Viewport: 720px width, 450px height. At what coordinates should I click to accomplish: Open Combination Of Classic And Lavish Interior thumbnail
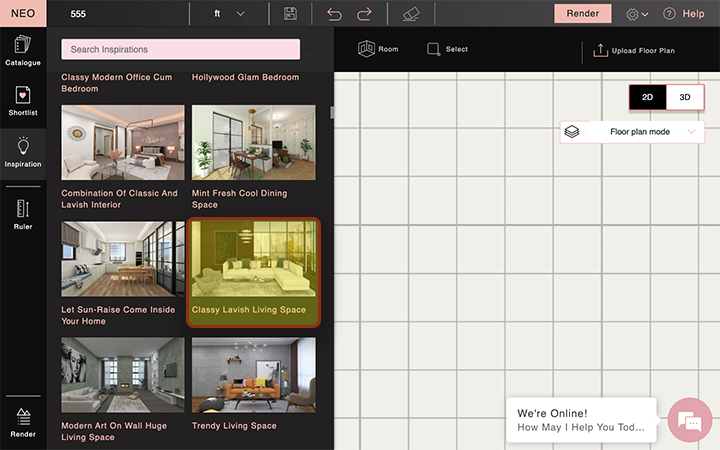pos(123,142)
